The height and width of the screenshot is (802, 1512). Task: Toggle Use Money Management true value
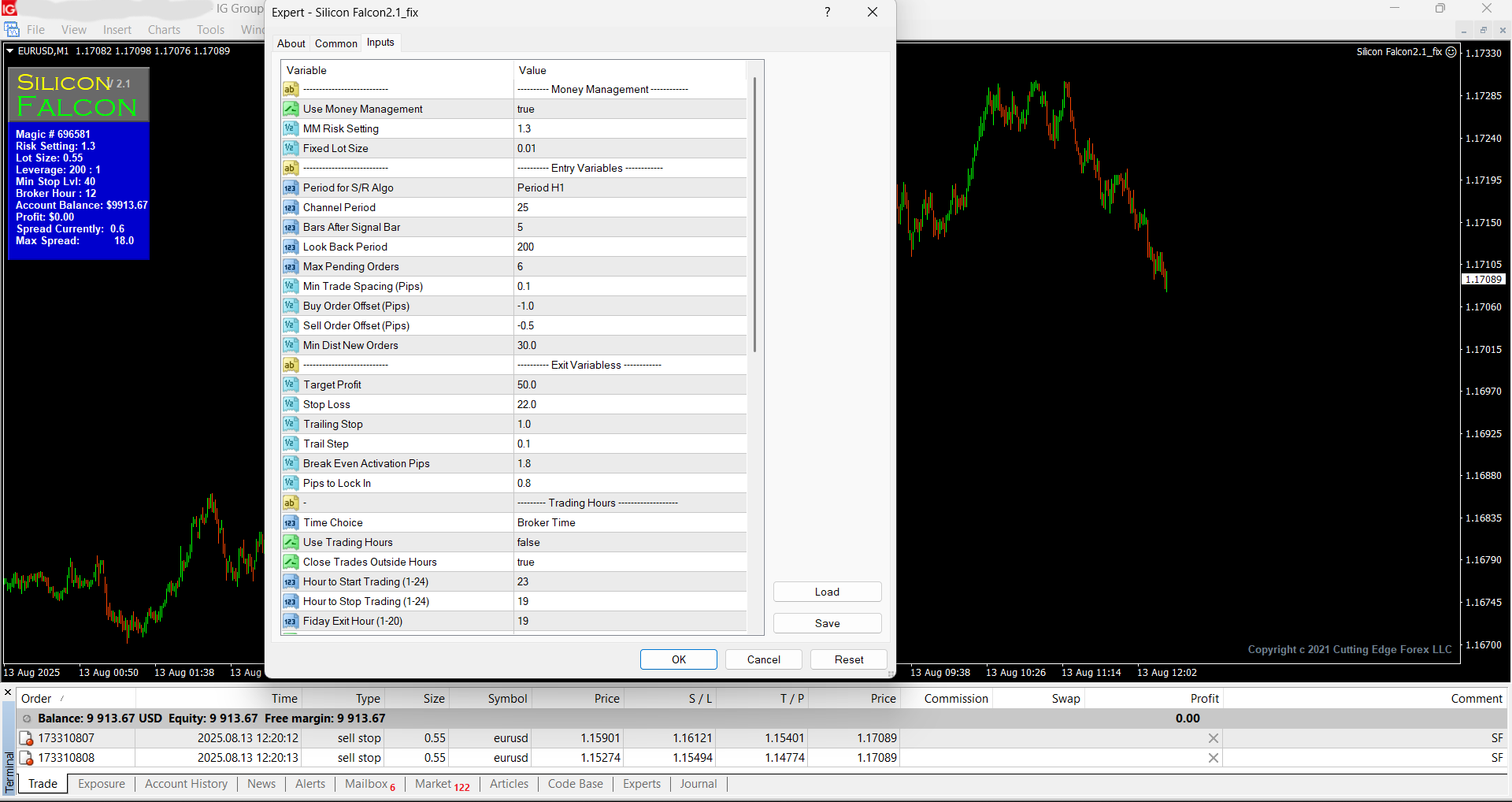click(x=630, y=109)
